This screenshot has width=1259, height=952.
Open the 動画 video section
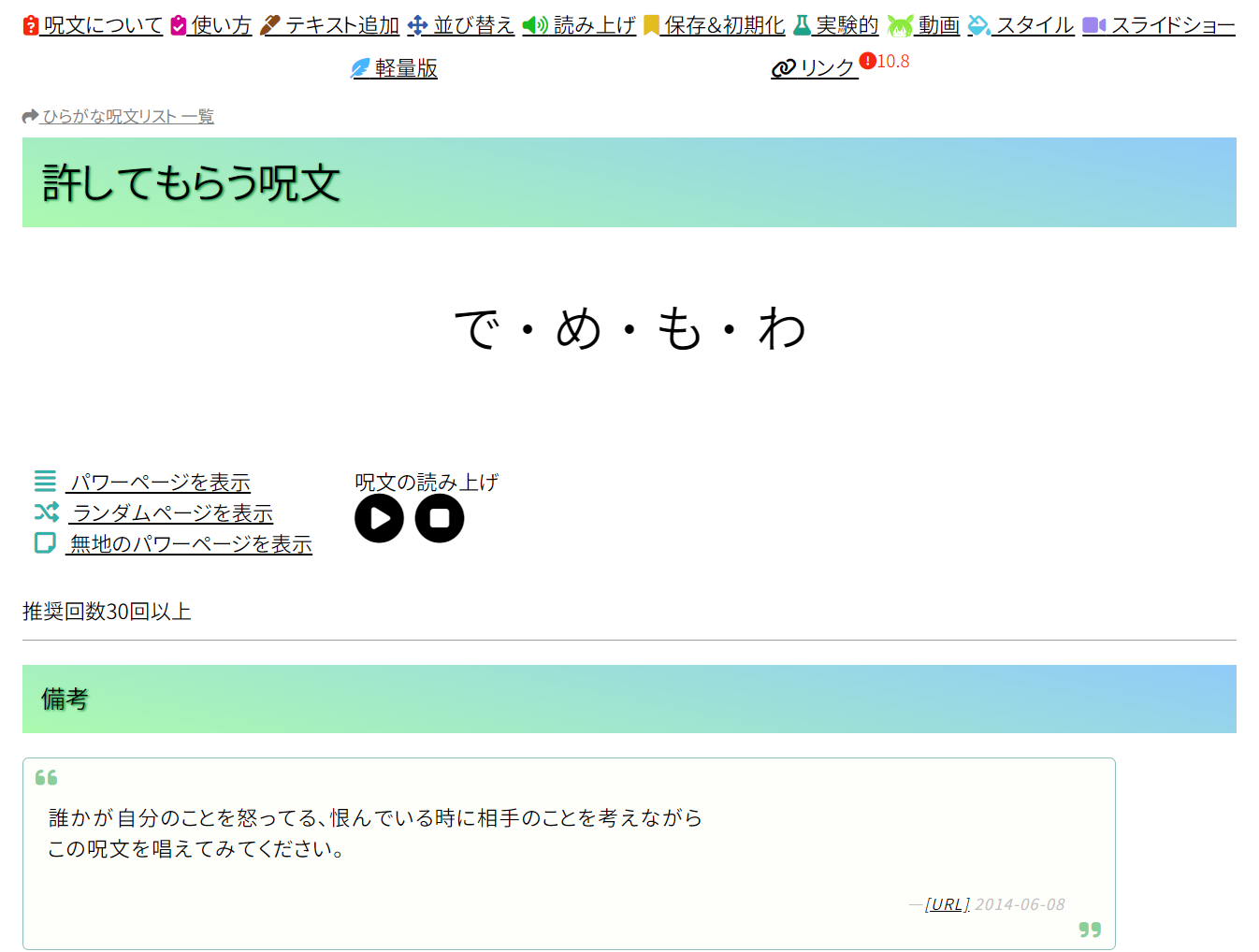(937, 25)
